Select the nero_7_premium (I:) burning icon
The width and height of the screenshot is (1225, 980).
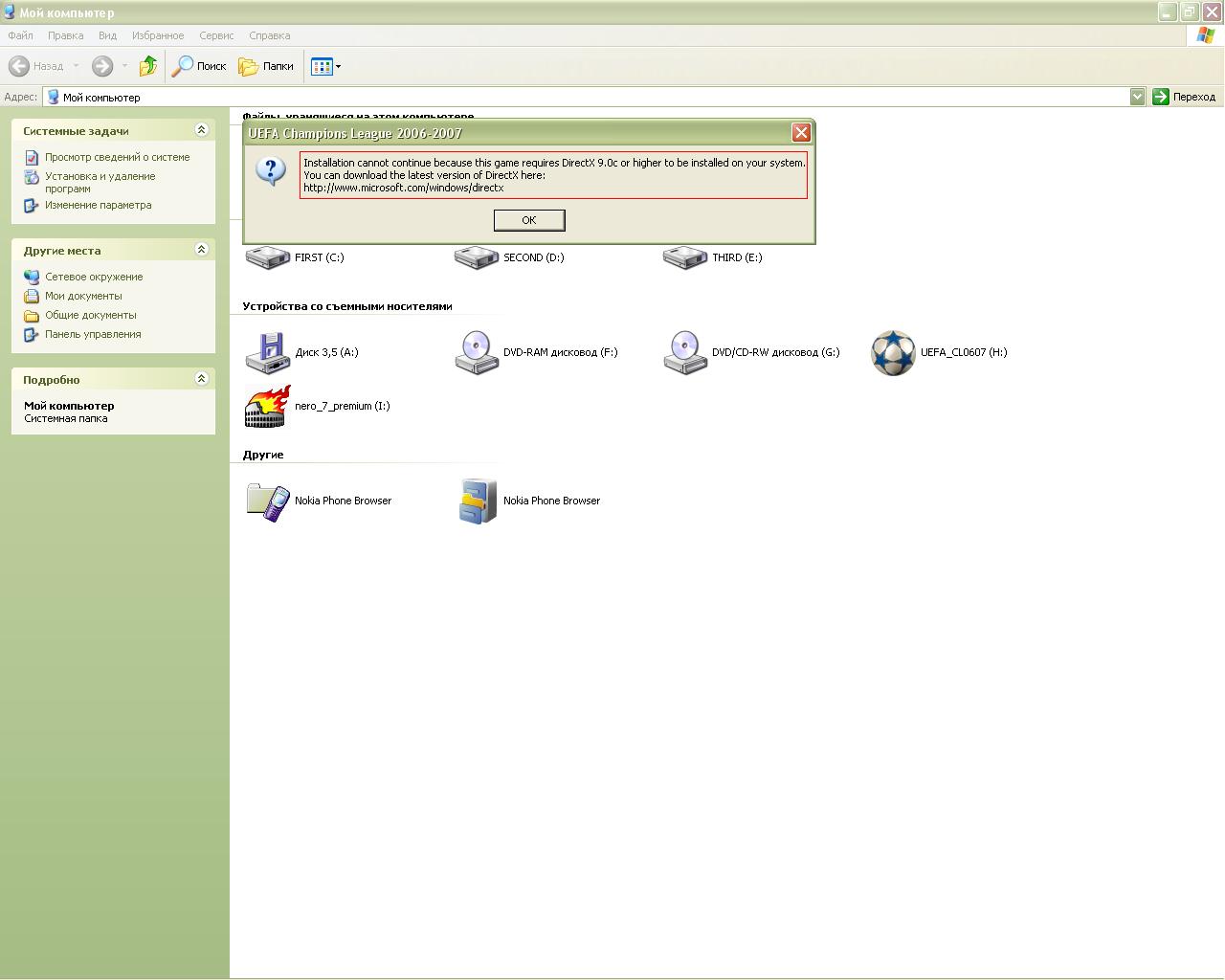pos(268,406)
